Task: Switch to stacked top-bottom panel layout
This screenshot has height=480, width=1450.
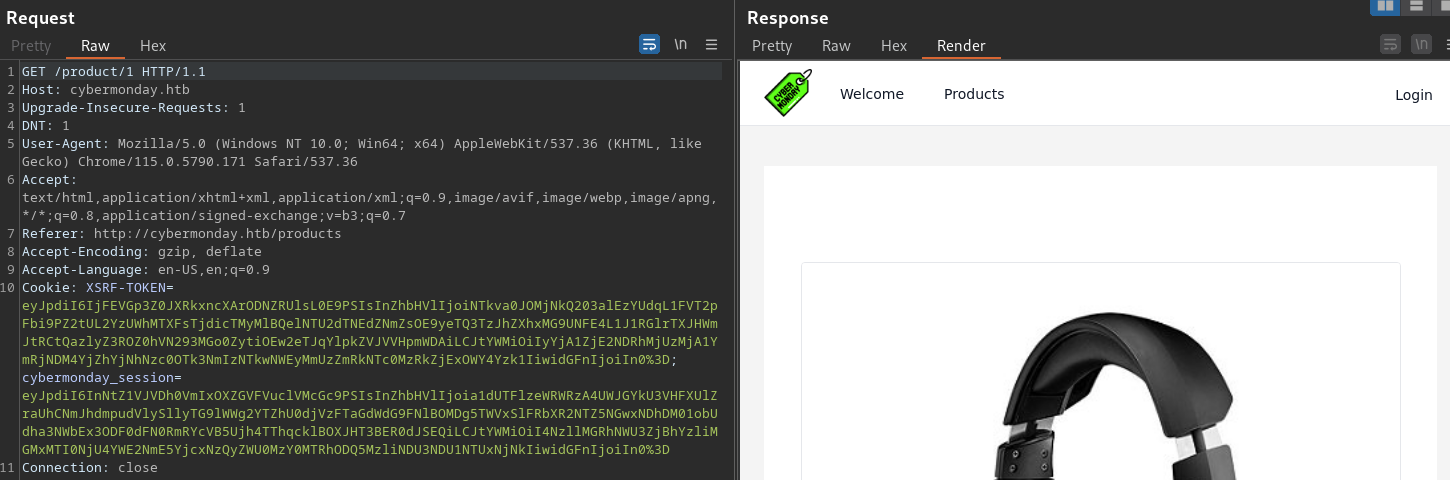Action: tap(1416, 6)
